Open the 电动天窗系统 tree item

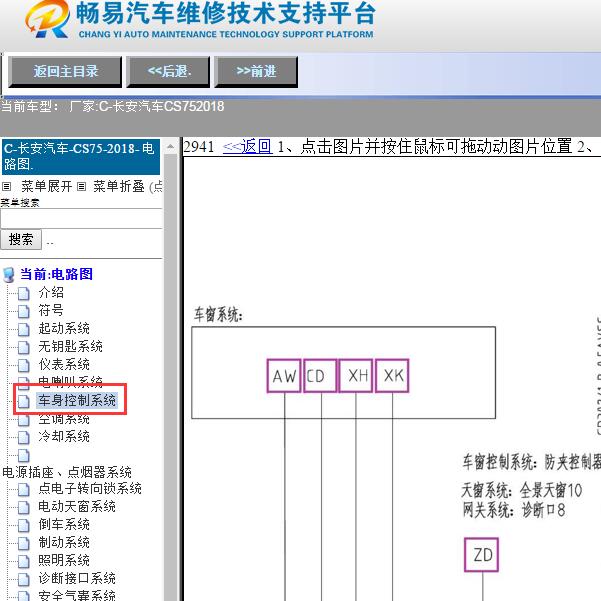tap(77, 507)
